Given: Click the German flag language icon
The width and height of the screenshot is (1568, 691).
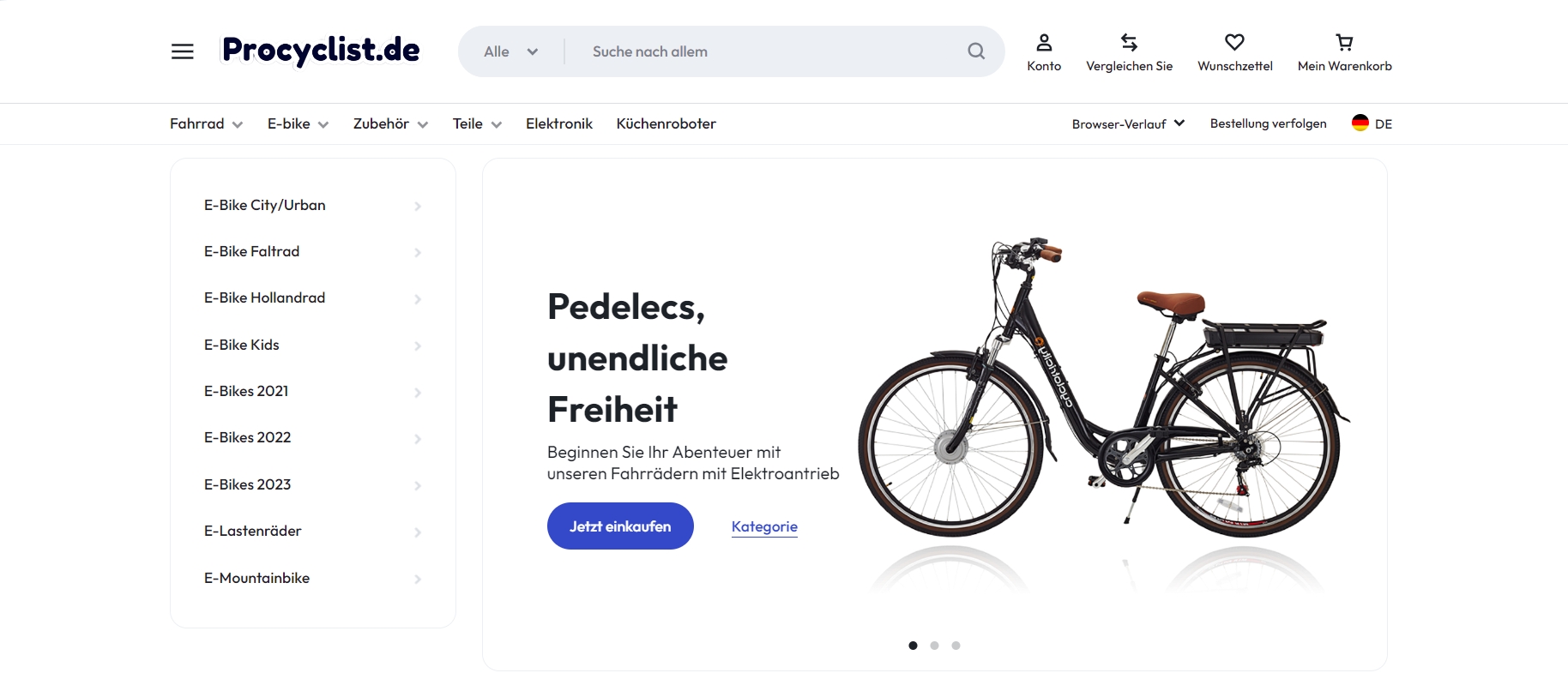Looking at the screenshot, I should click(x=1360, y=123).
